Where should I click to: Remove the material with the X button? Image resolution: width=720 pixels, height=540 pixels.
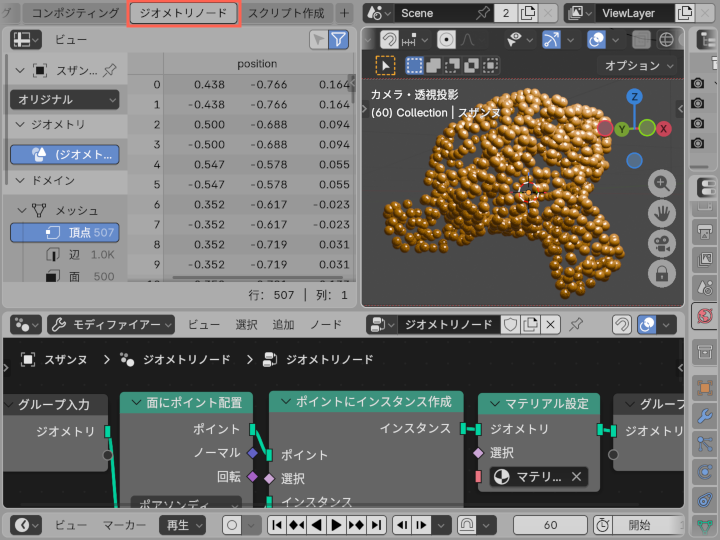tap(577, 477)
